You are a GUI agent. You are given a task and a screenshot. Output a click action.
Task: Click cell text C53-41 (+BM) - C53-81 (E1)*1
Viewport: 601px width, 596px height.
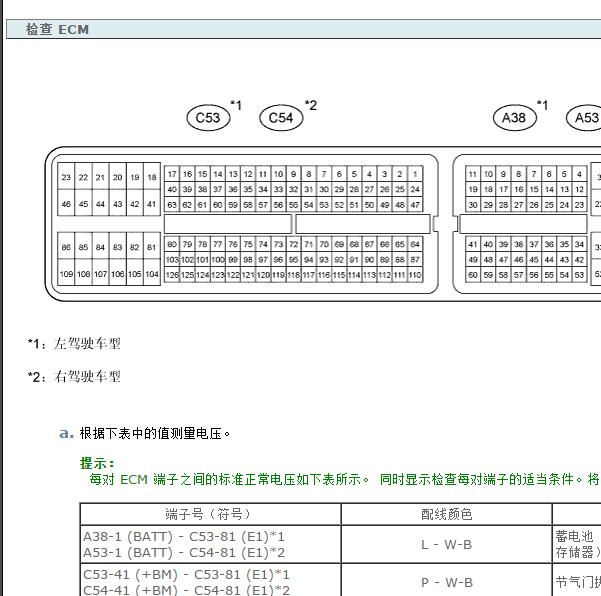[186, 575]
